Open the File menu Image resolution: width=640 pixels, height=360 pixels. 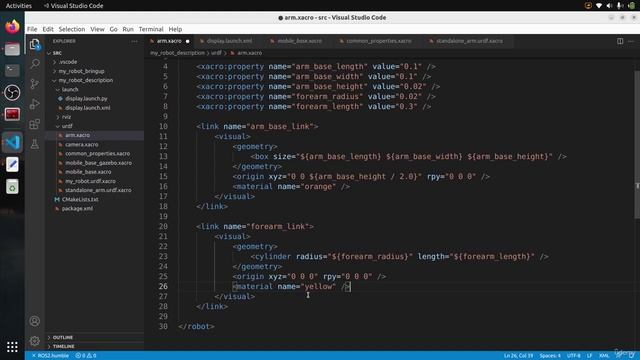point(32,29)
